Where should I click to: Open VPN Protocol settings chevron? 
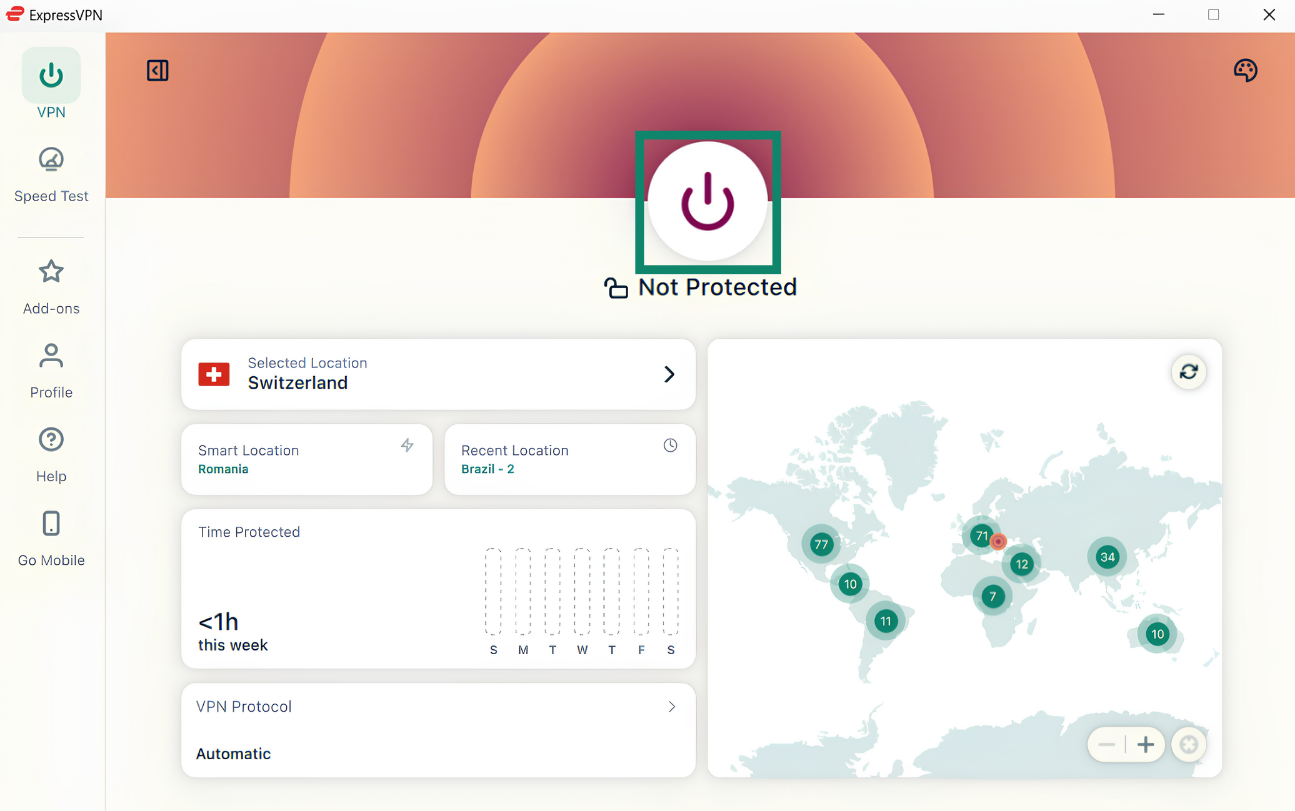pyautogui.click(x=672, y=707)
